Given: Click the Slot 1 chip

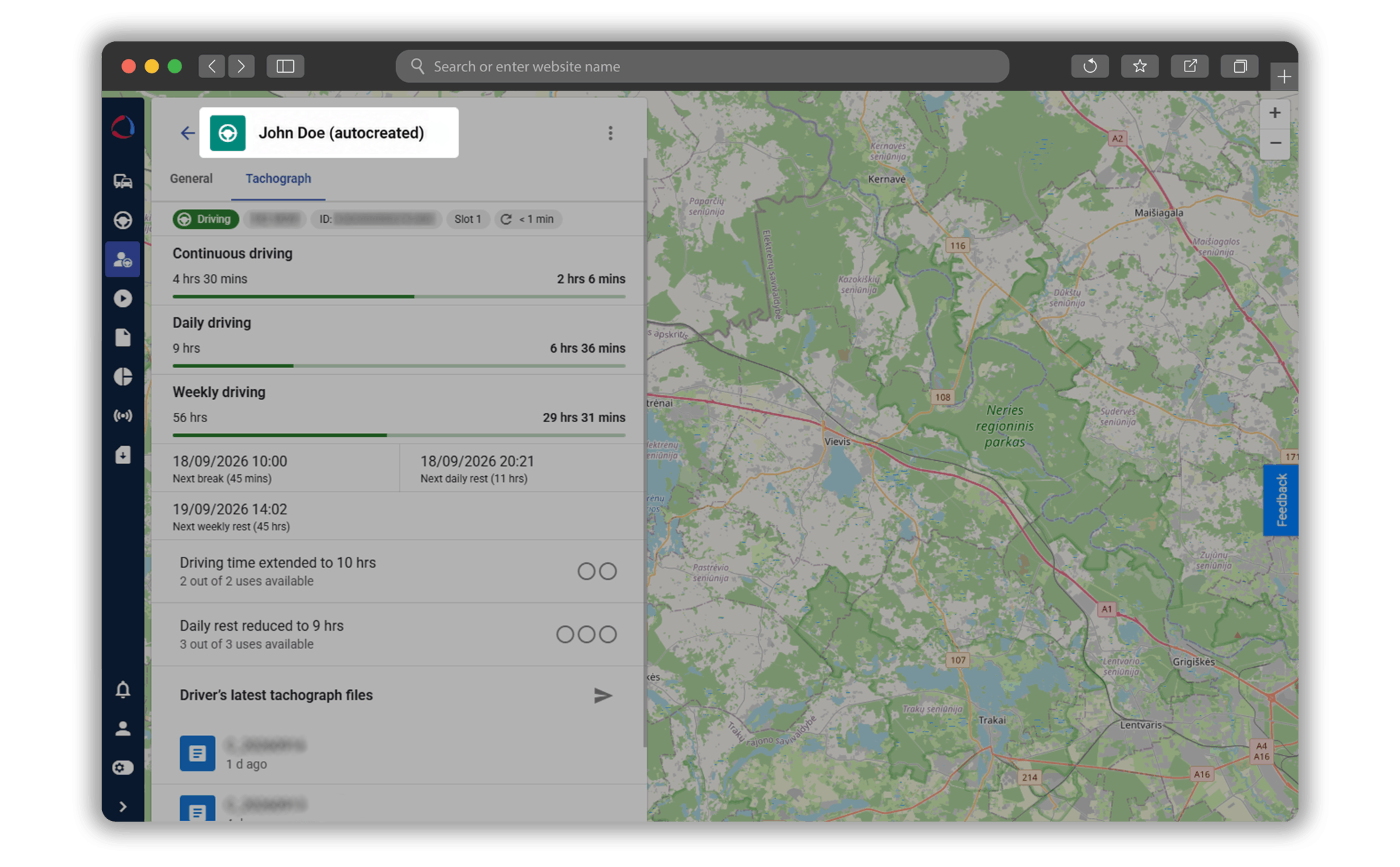Looking at the screenshot, I should click(x=468, y=219).
